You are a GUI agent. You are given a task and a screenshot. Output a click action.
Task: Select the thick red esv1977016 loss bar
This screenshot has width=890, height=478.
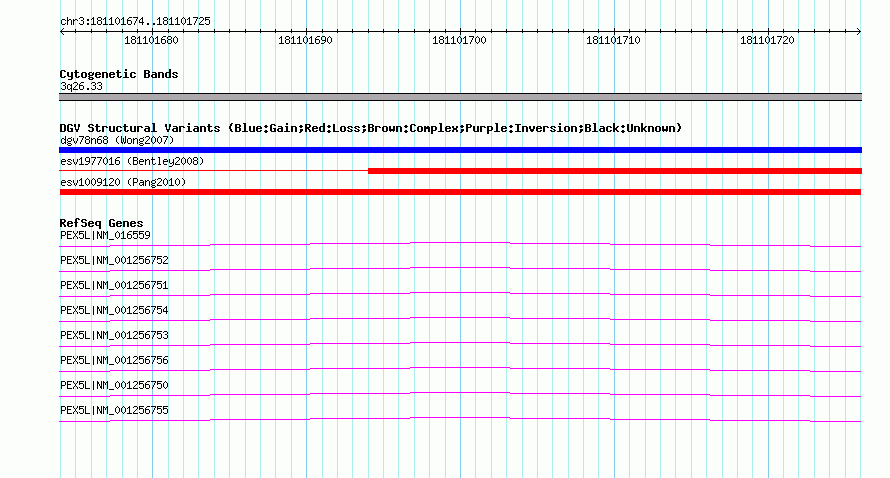615,171
